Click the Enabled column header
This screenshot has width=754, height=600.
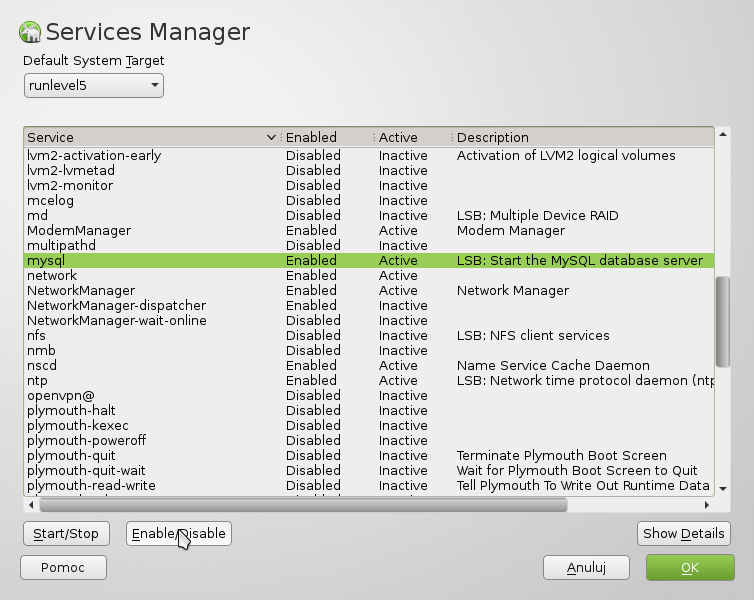point(325,137)
